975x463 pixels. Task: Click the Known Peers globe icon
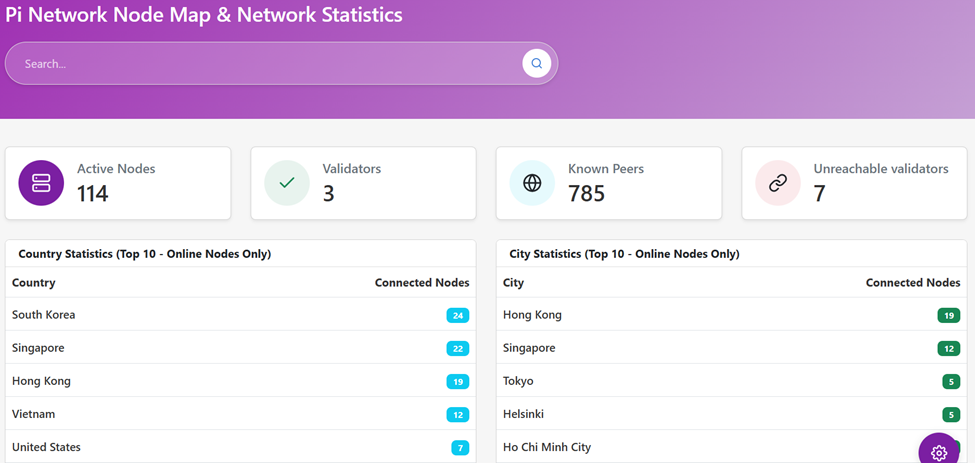coord(532,183)
